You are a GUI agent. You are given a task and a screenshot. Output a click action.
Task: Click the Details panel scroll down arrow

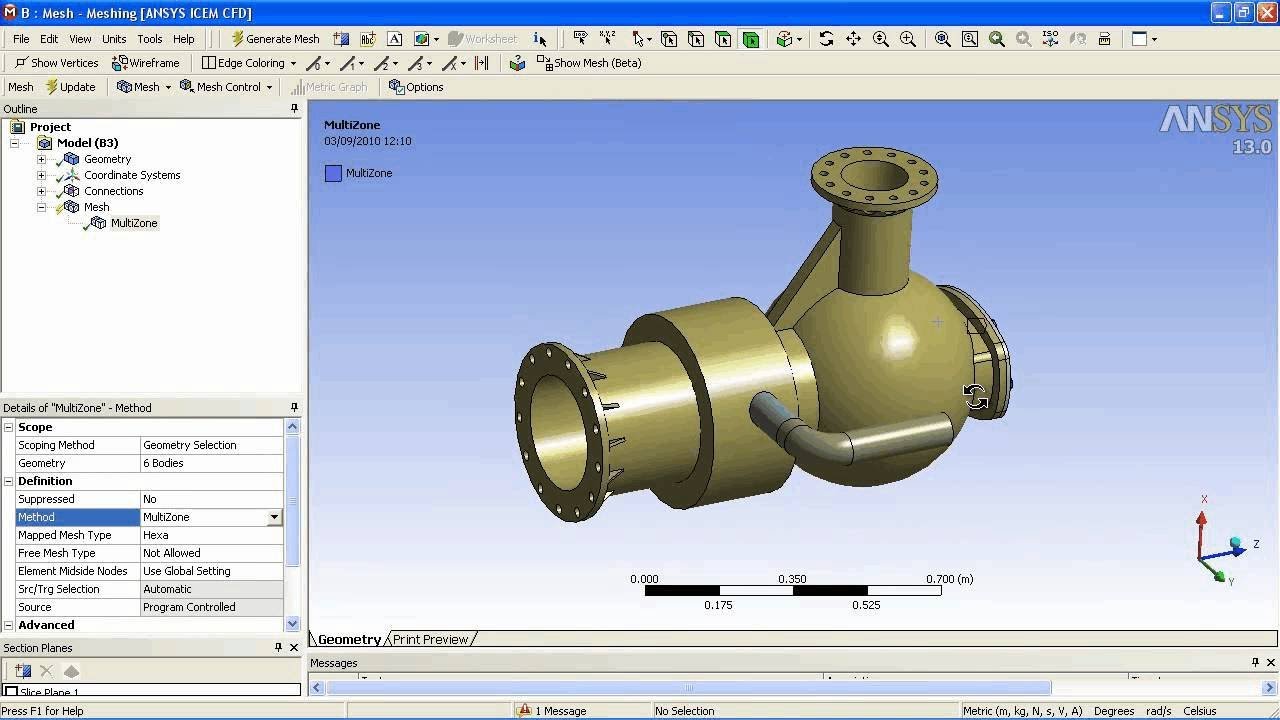tap(292, 624)
